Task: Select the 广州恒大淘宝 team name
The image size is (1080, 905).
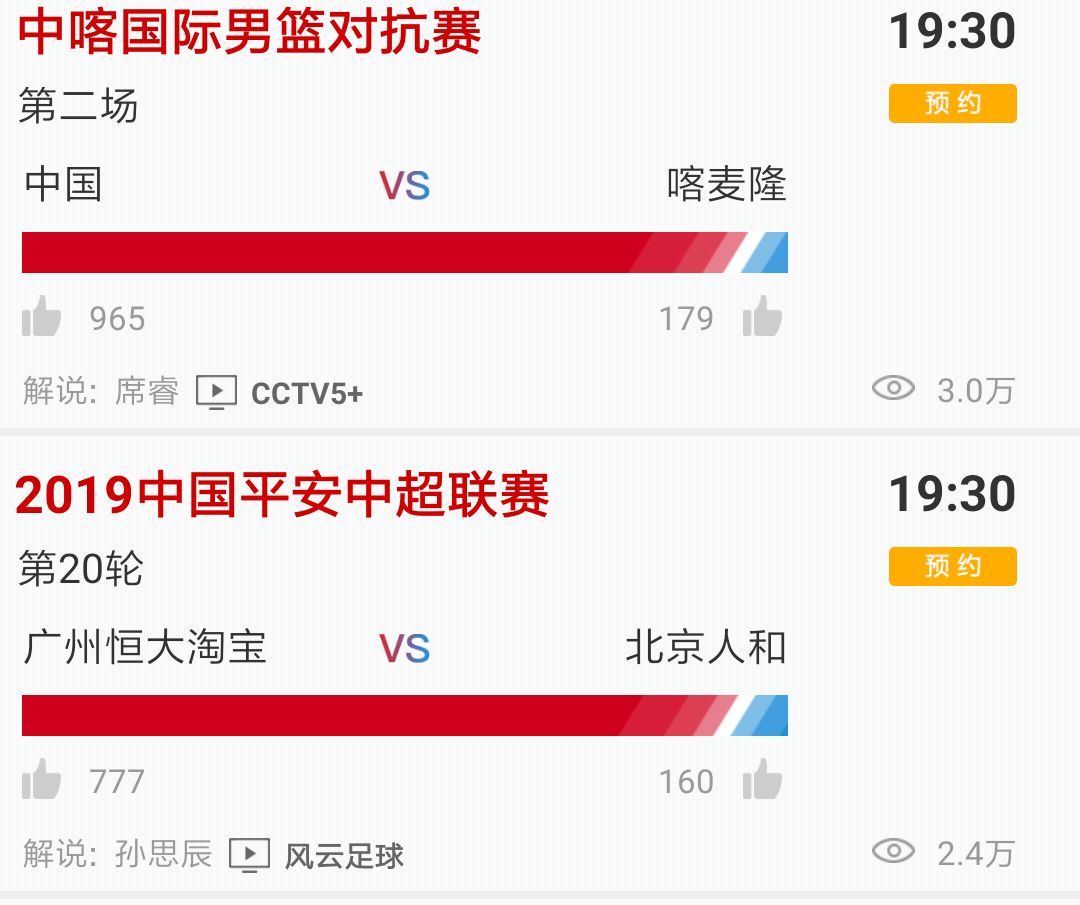Action: pos(145,648)
